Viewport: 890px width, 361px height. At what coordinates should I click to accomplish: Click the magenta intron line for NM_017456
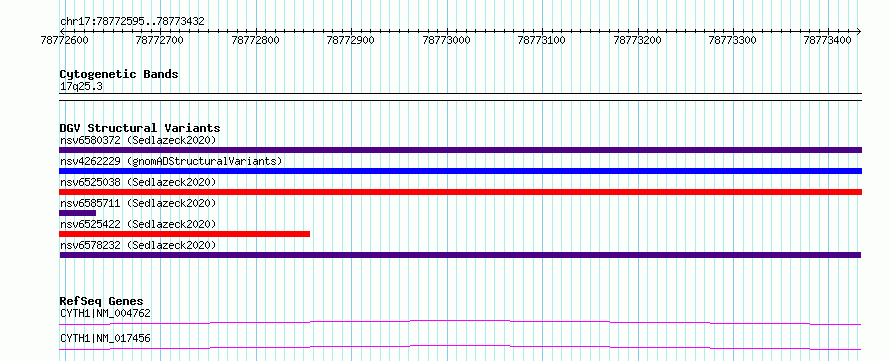point(460,347)
